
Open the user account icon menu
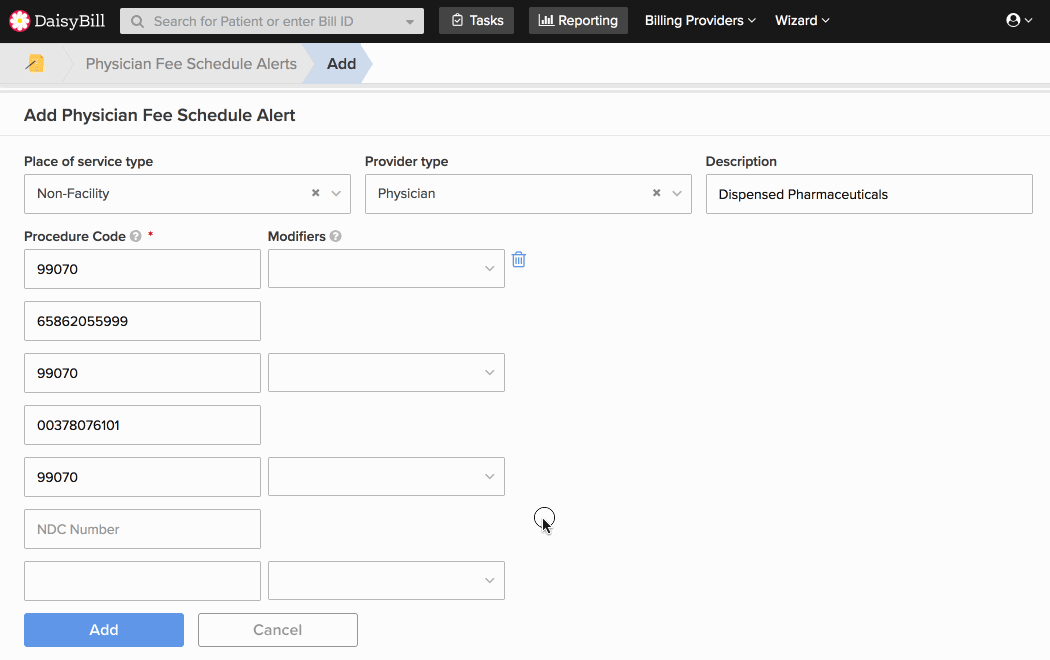(x=1019, y=20)
